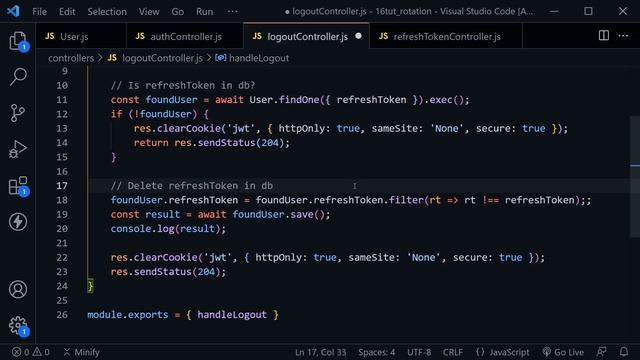Screen dimensions: 640x360
Task: Open the Source Control view
Action: [18, 113]
